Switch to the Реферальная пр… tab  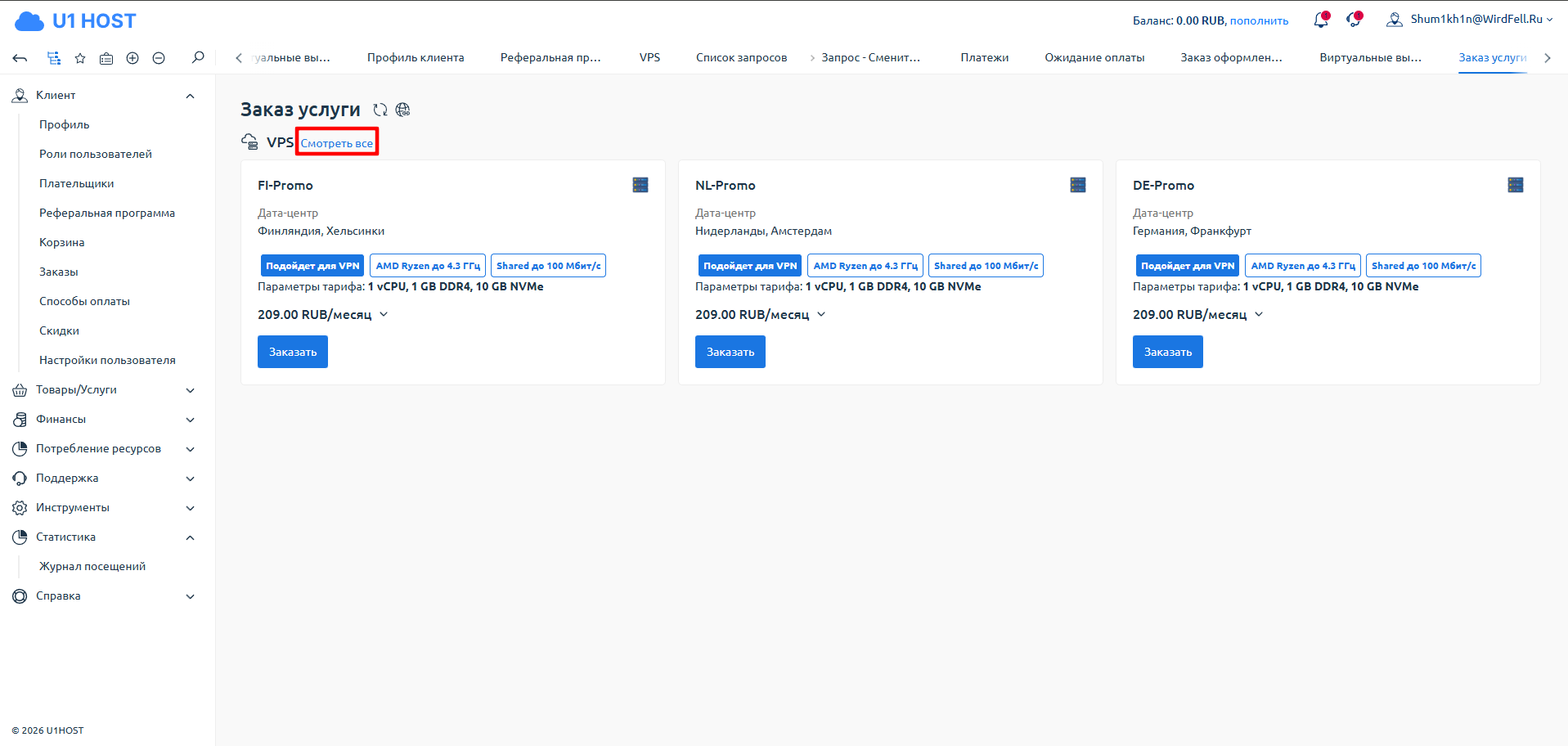tap(550, 57)
